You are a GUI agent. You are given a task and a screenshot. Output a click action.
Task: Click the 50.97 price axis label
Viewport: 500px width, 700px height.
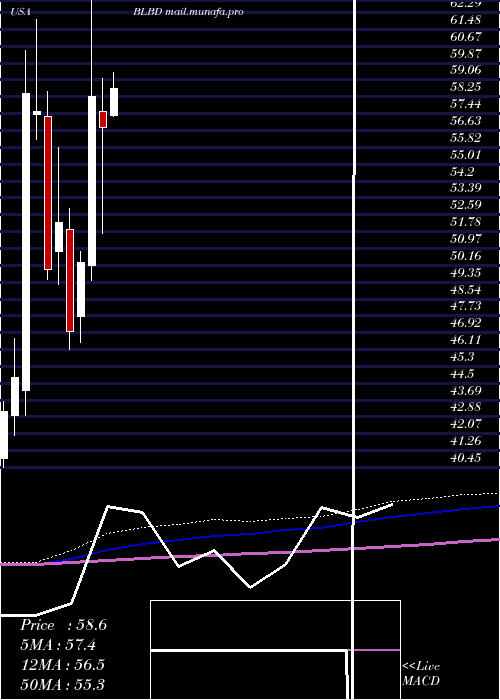click(x=466, y=239)
